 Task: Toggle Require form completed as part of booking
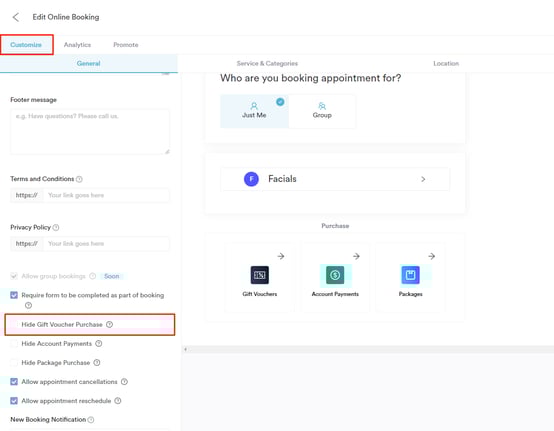[x=14, y=295]
